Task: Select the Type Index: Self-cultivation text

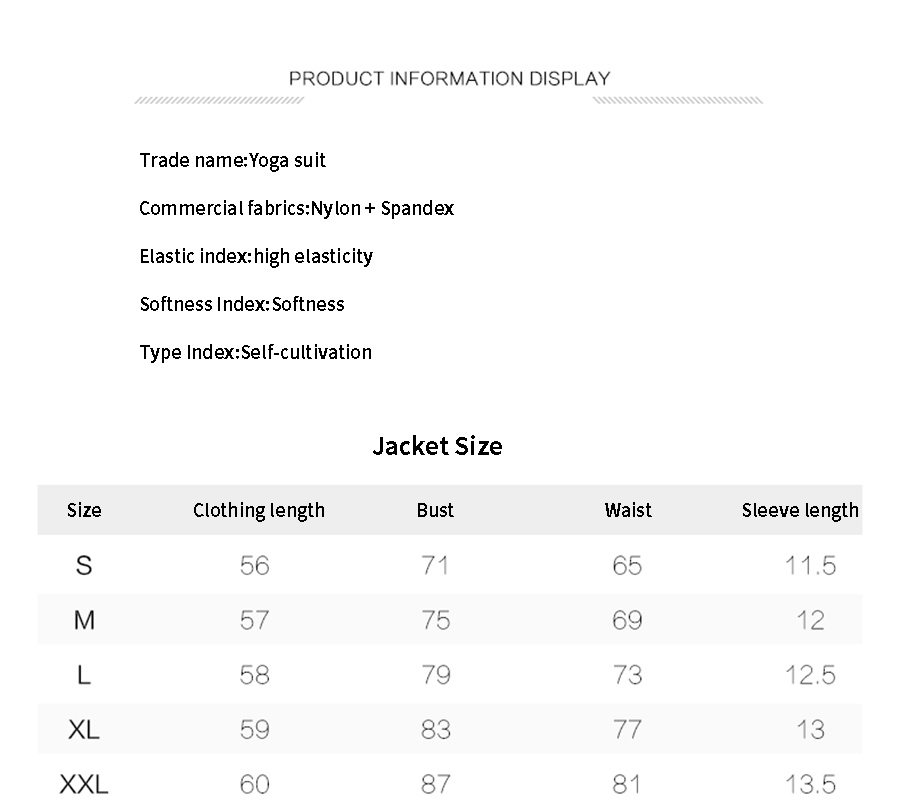Action: pos(255,352)
